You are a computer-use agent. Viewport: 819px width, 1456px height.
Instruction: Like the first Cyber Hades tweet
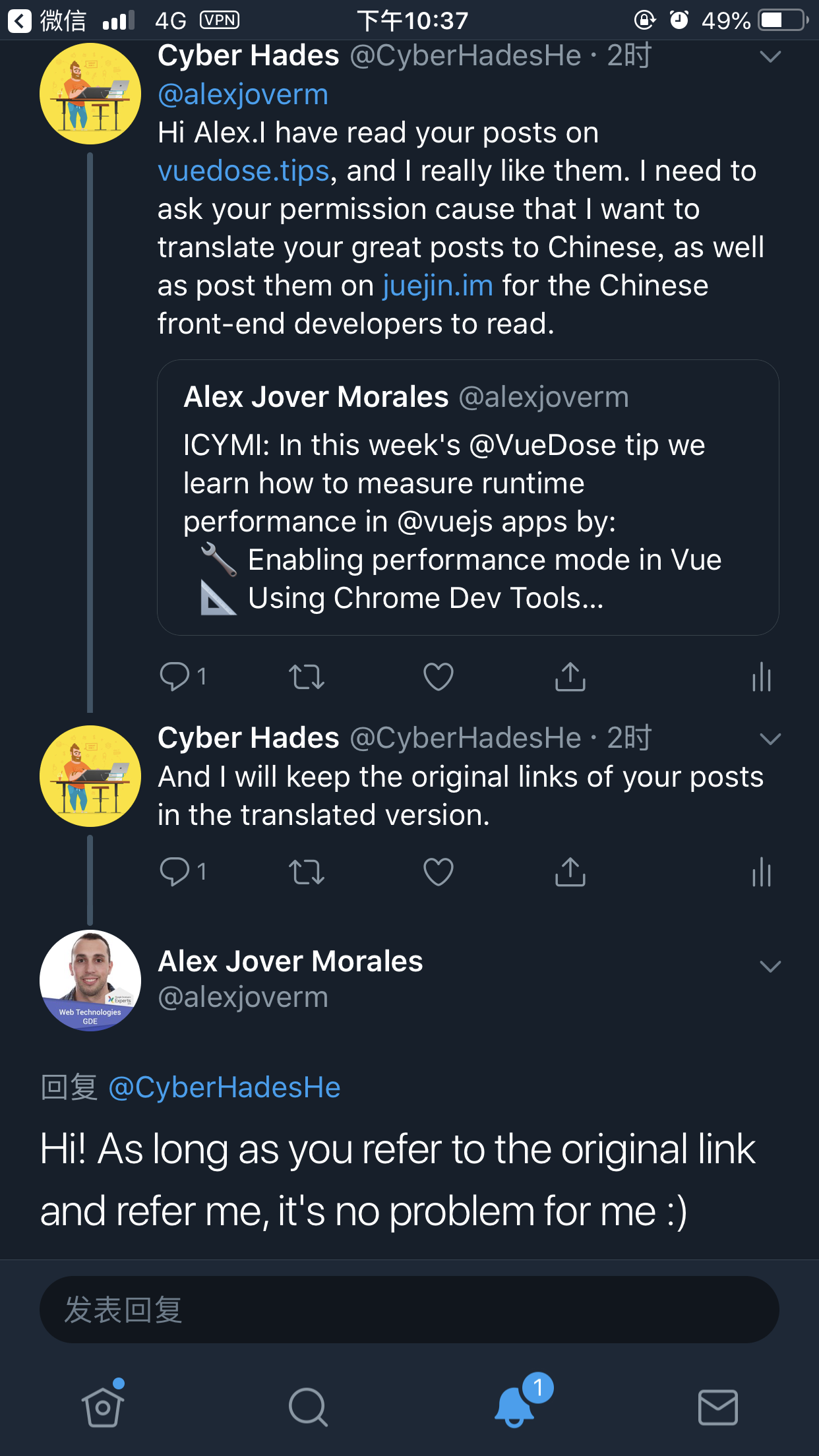coord(439,677)
